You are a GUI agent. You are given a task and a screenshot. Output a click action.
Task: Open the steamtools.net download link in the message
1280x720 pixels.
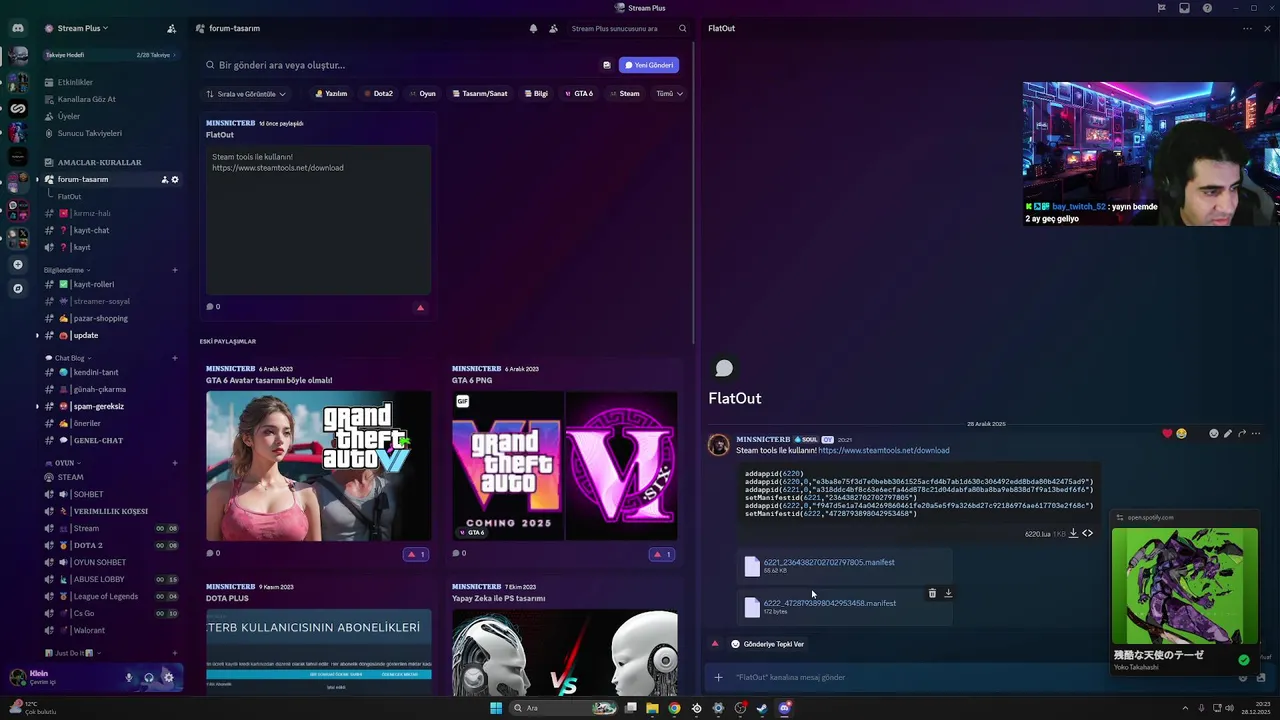pos(884,450)
